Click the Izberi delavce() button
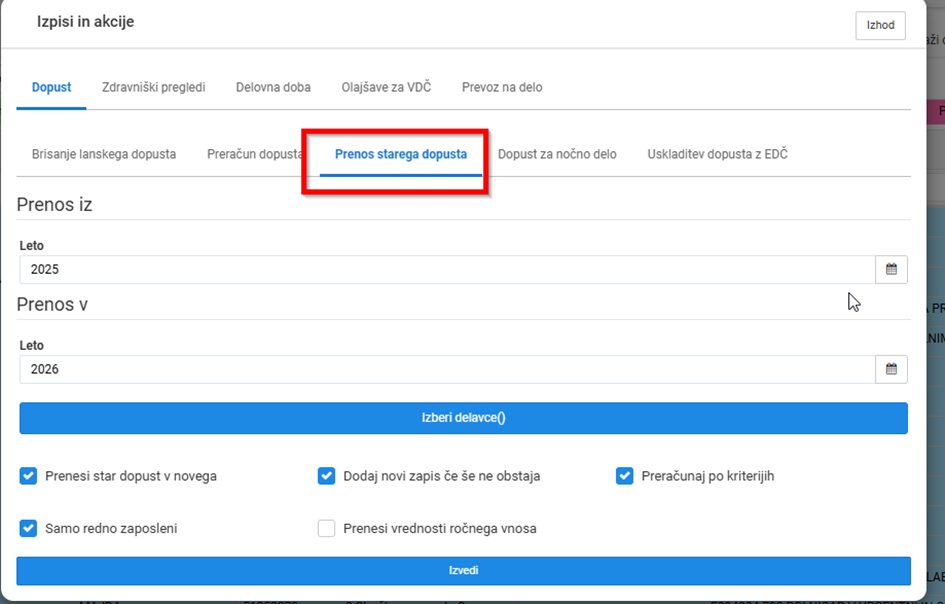This screenshot has width=945, height=604. (463, 418)
